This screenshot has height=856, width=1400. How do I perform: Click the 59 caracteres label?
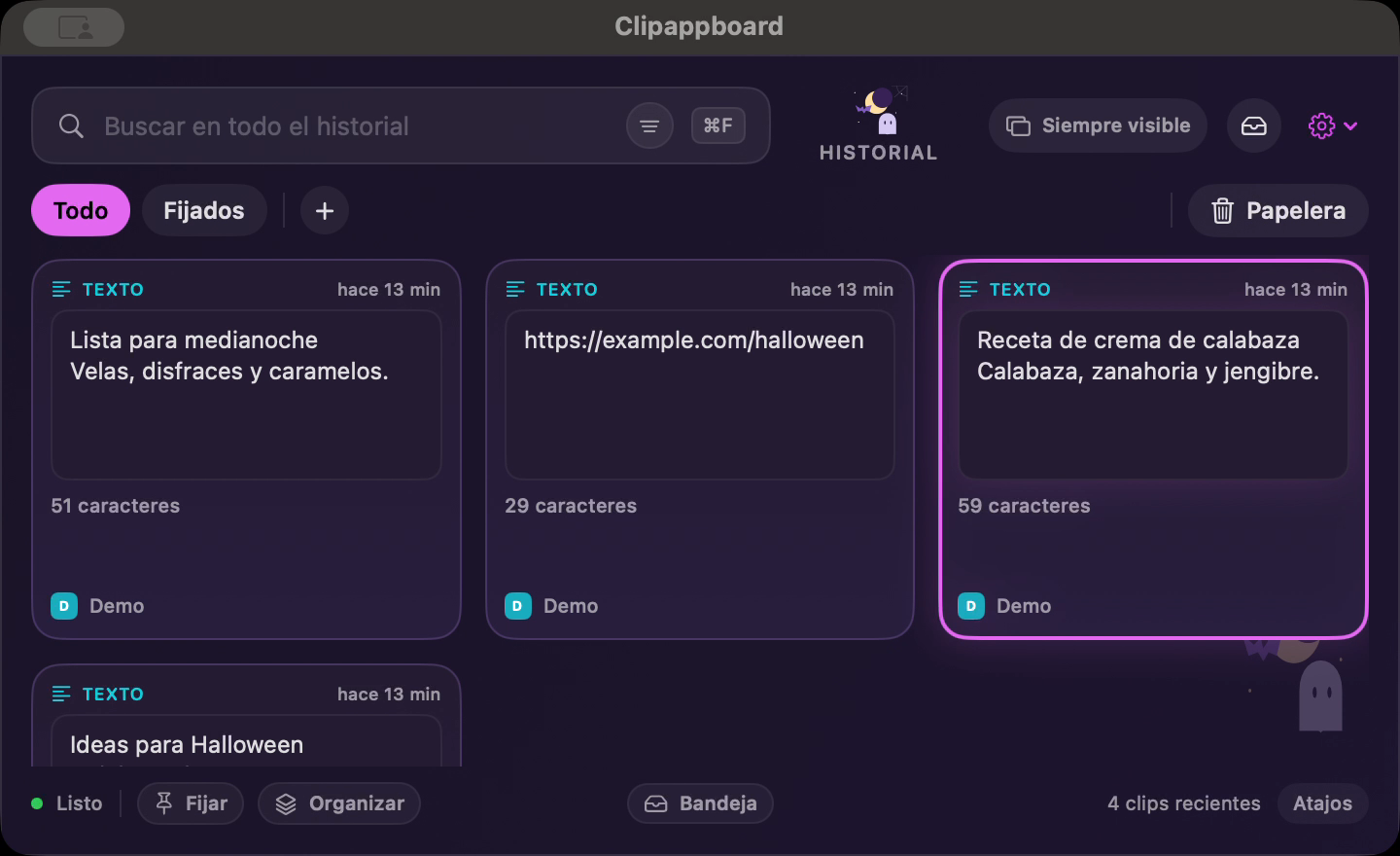1024,506
